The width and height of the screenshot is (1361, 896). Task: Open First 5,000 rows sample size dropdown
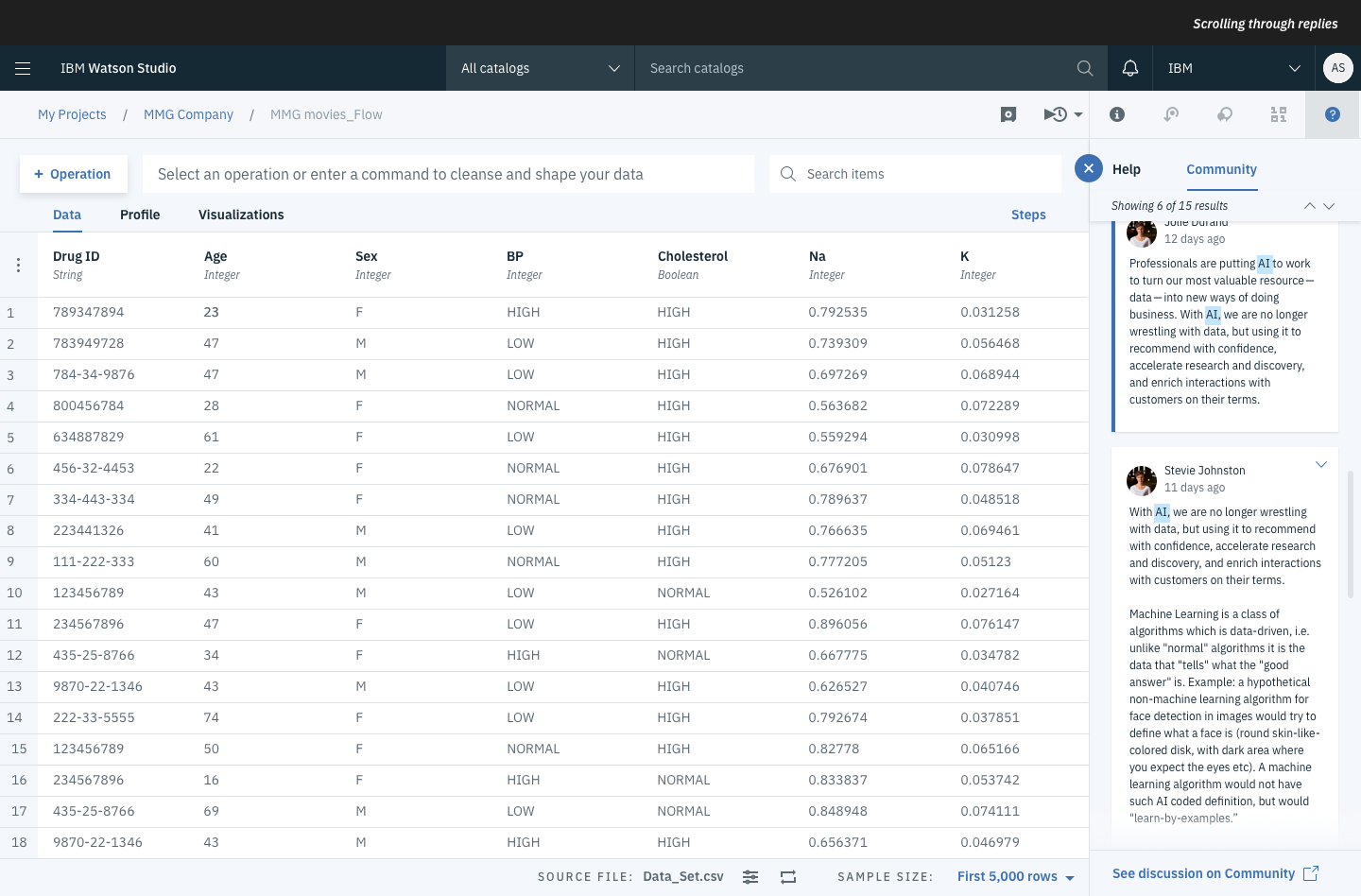1015,877
